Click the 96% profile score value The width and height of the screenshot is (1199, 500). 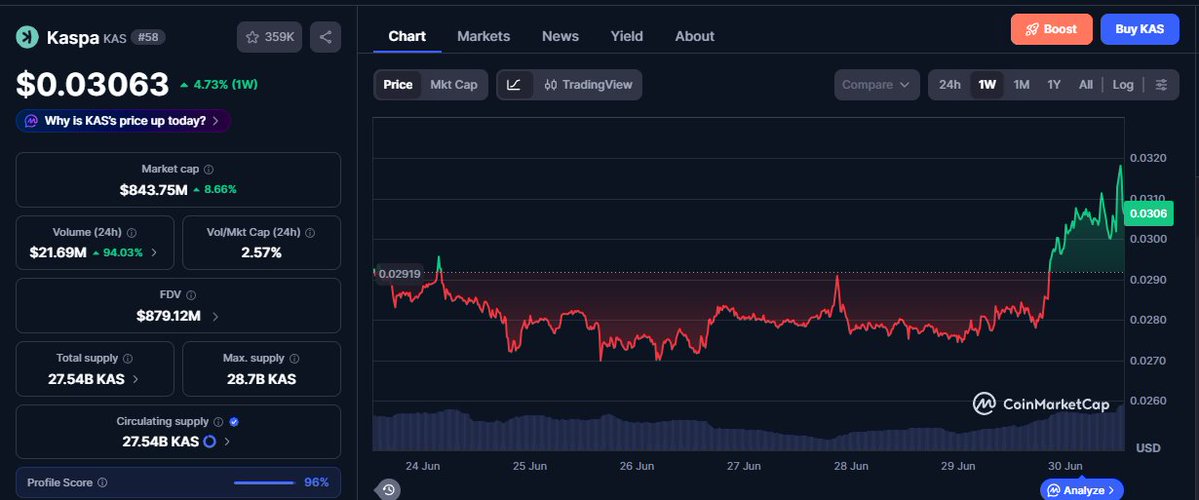click(x=317, y=482)
